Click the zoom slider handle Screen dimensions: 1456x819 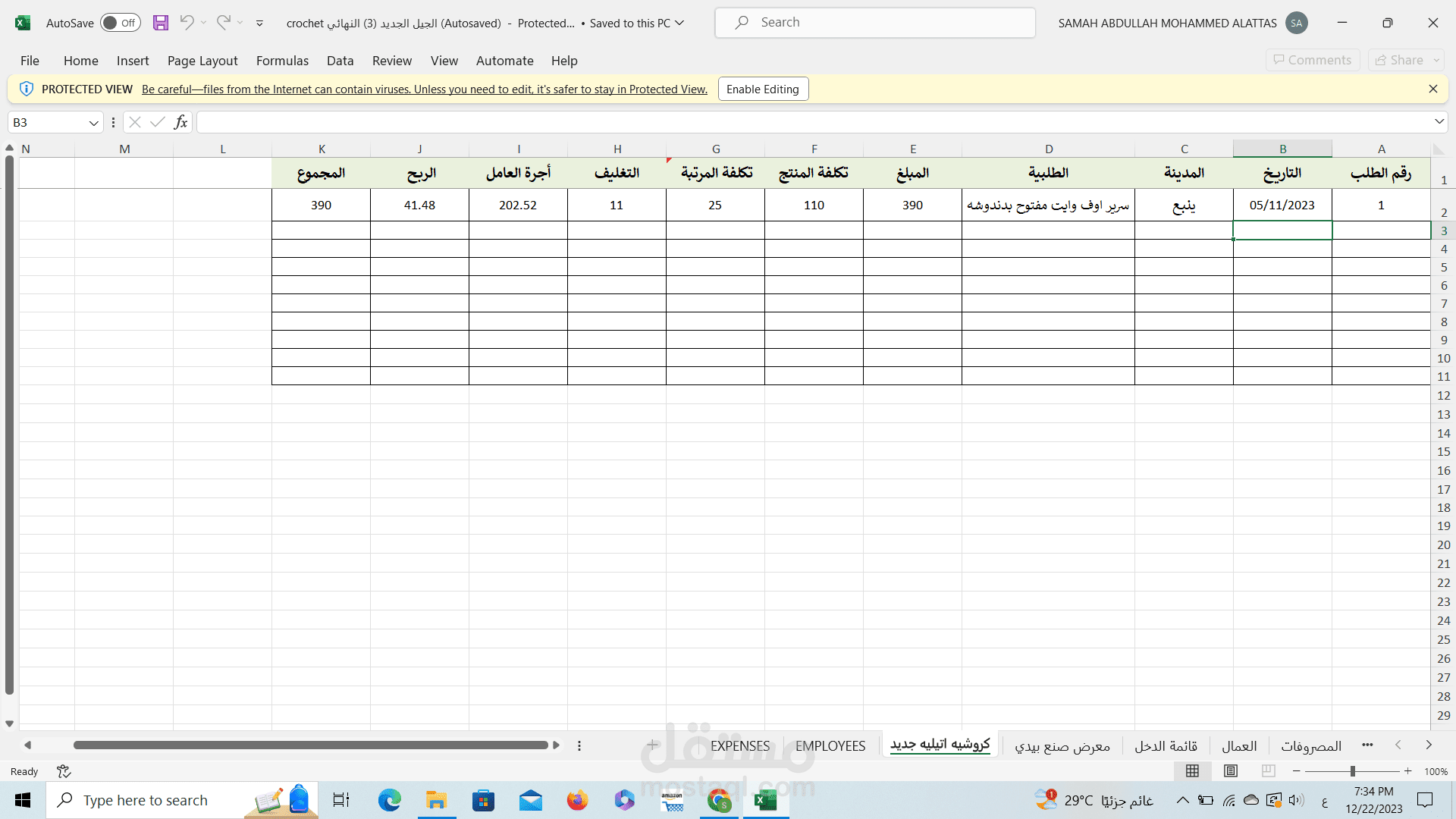tap(1352, 771)
